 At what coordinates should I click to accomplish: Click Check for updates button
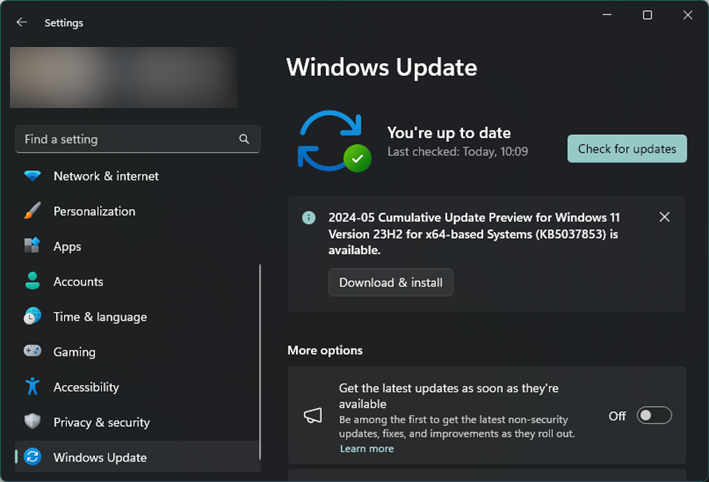click(627, 149)
